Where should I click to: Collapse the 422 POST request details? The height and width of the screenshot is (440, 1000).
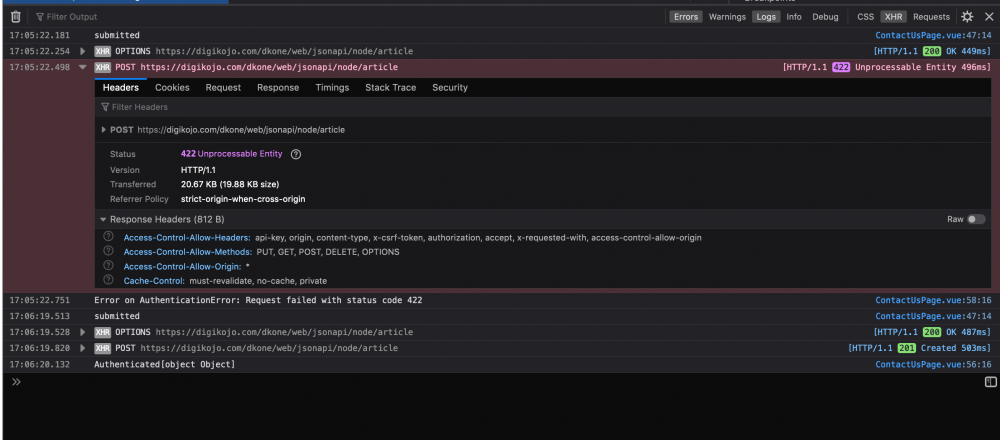tap(82, 67)
